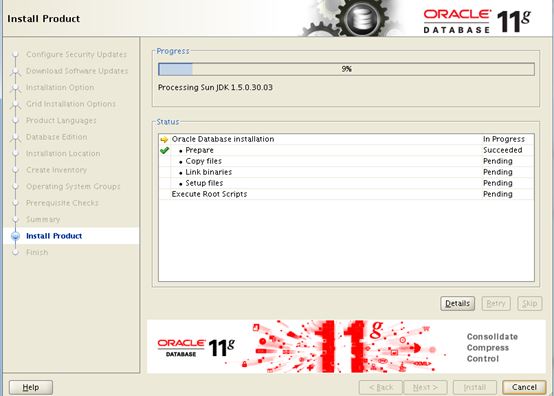Click Pending status for Copy files
Screen dimensions: 554x396
pyautogui.click(x=497, y=161)
